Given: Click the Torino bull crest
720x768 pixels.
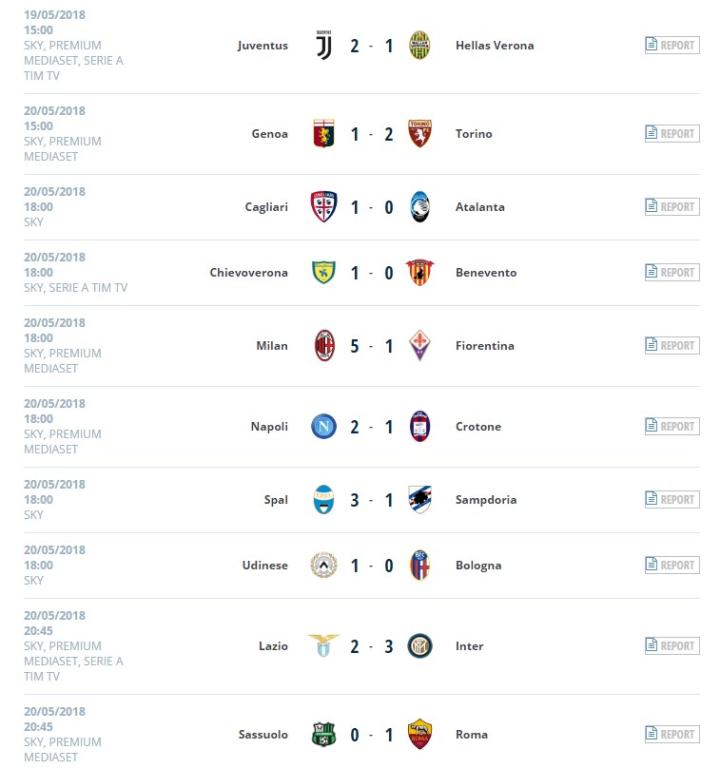Looking at the screenshot, I should click(420, 134).
